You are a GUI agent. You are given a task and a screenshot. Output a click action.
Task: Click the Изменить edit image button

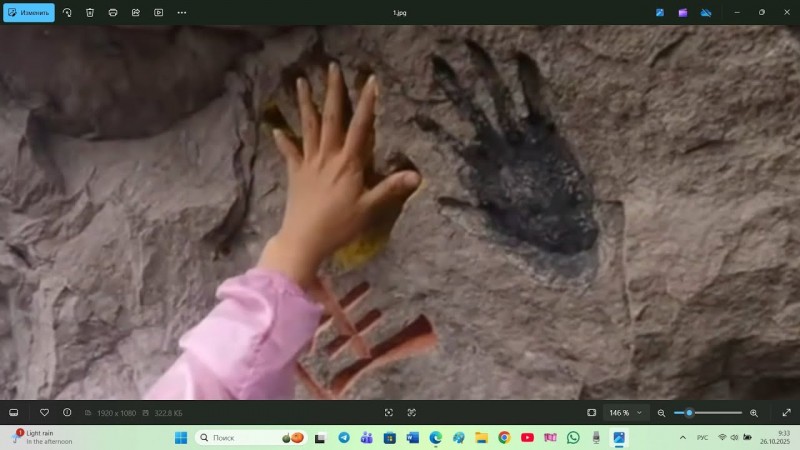coord(29,12)
